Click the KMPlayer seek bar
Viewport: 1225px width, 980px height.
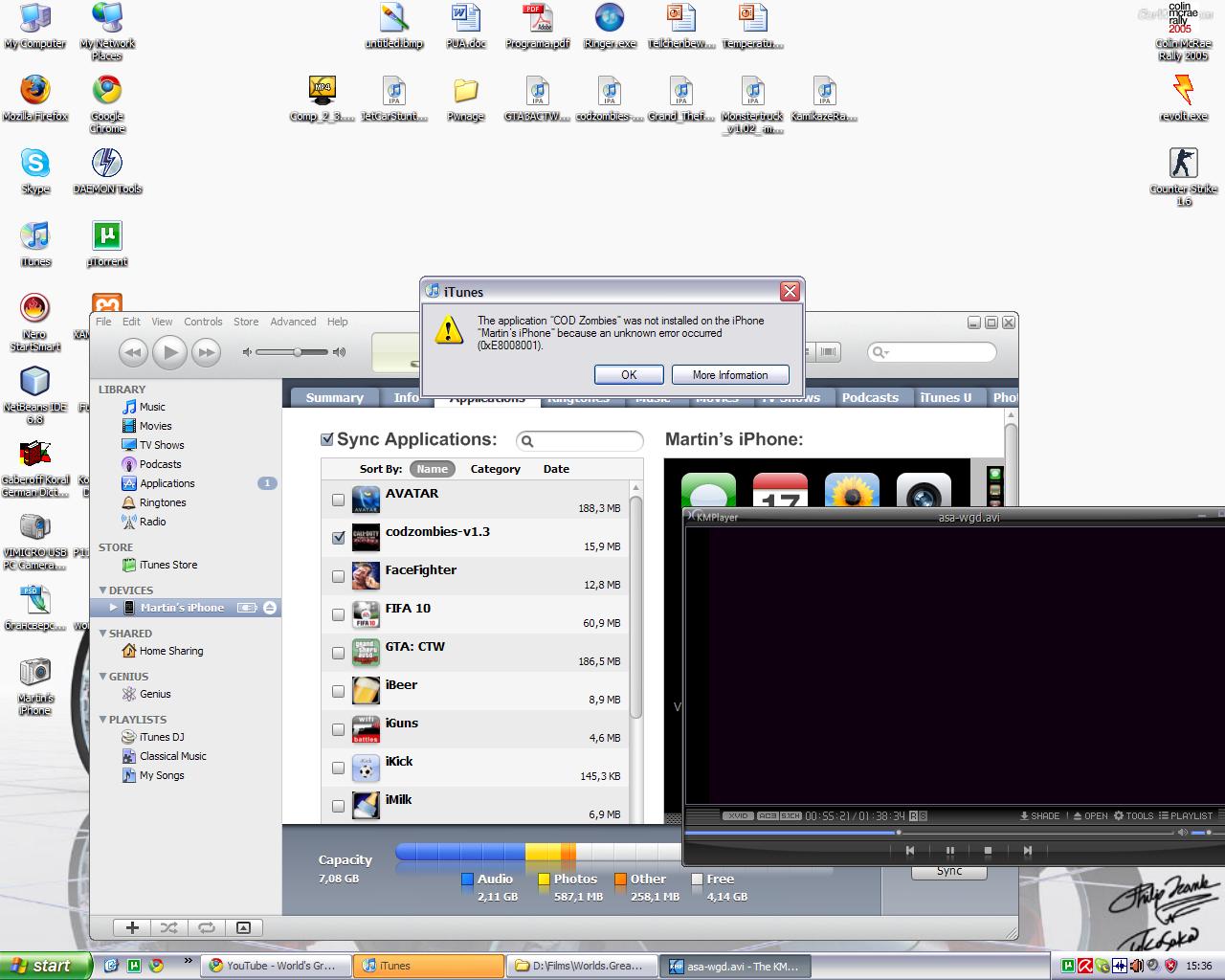(929, 833)
